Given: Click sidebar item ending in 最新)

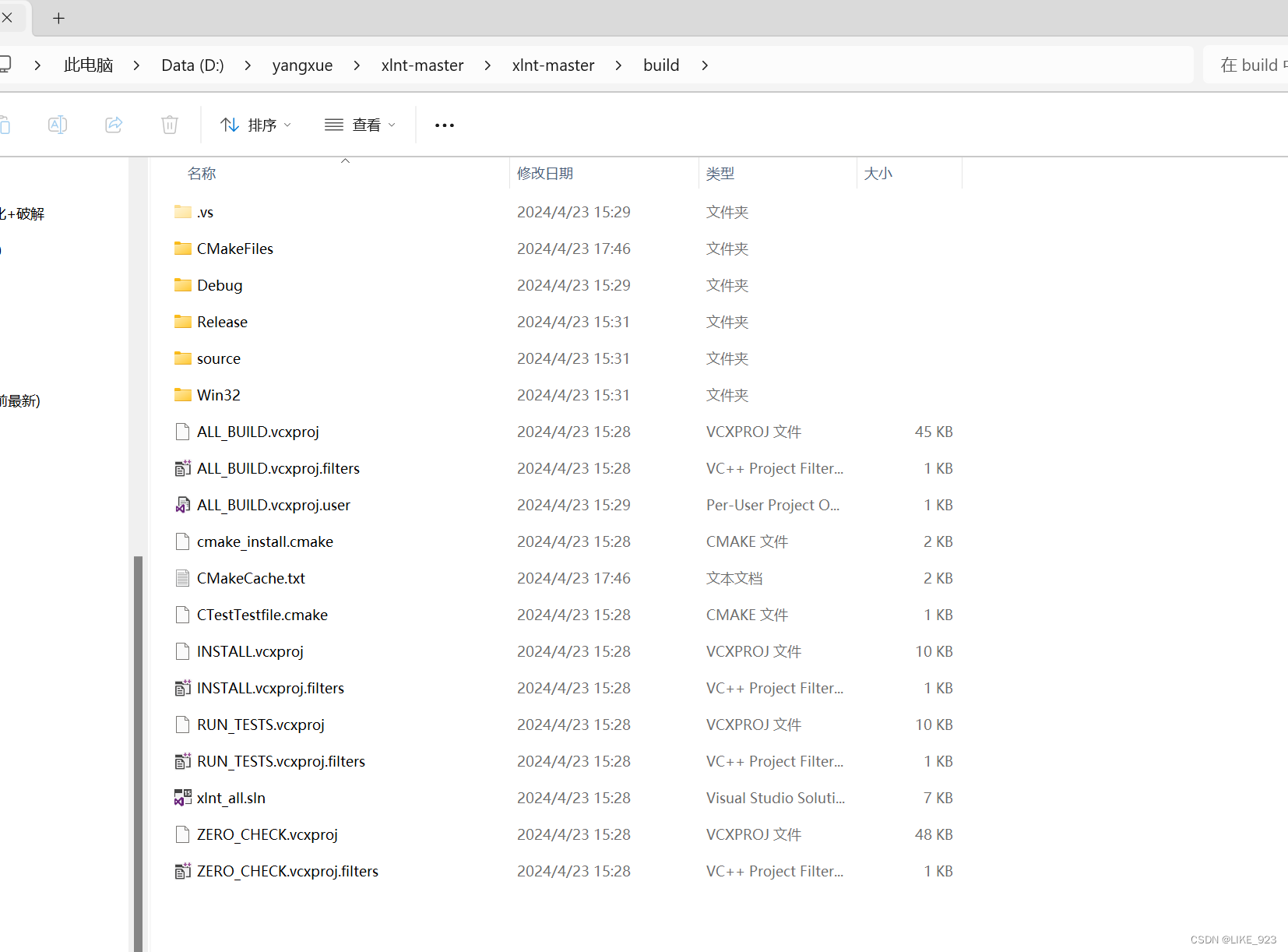Looking at the screenshot, I should pos(20,400).
